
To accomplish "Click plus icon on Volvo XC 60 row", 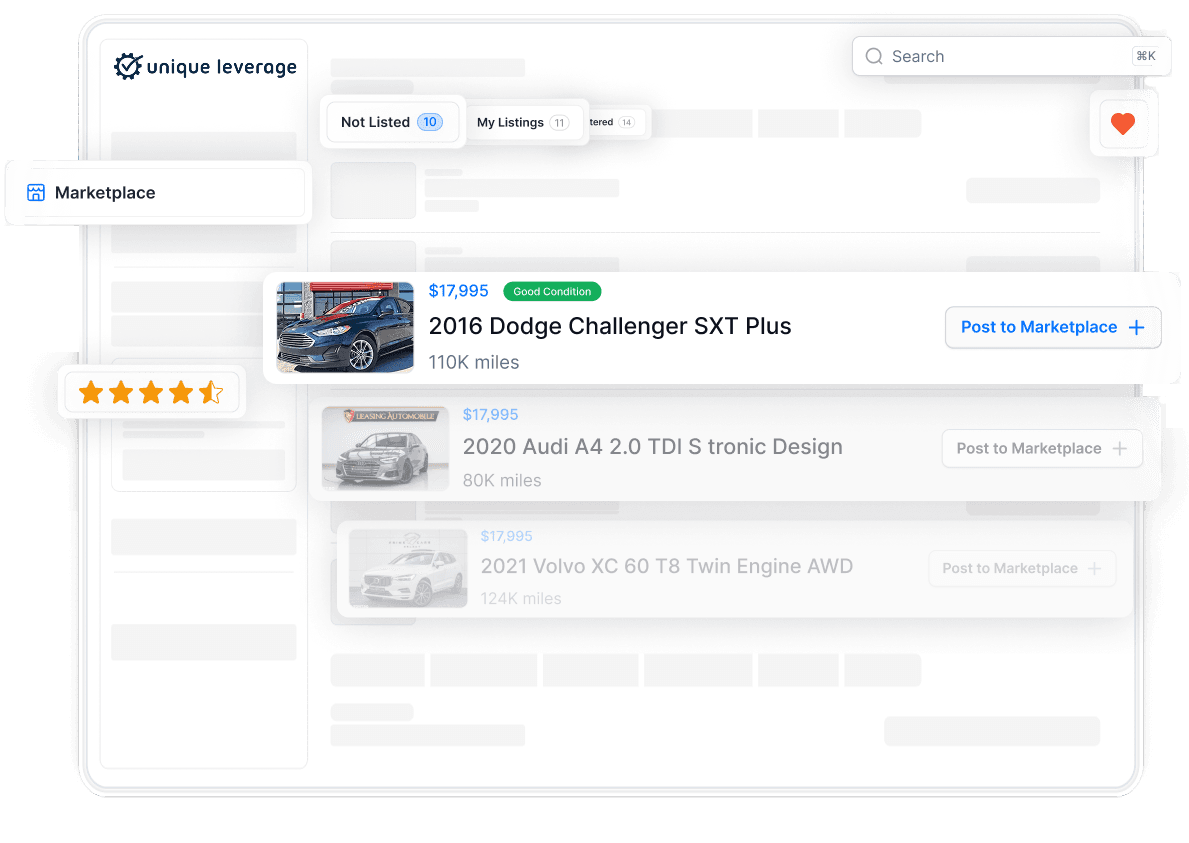I will coord(1094,569).
